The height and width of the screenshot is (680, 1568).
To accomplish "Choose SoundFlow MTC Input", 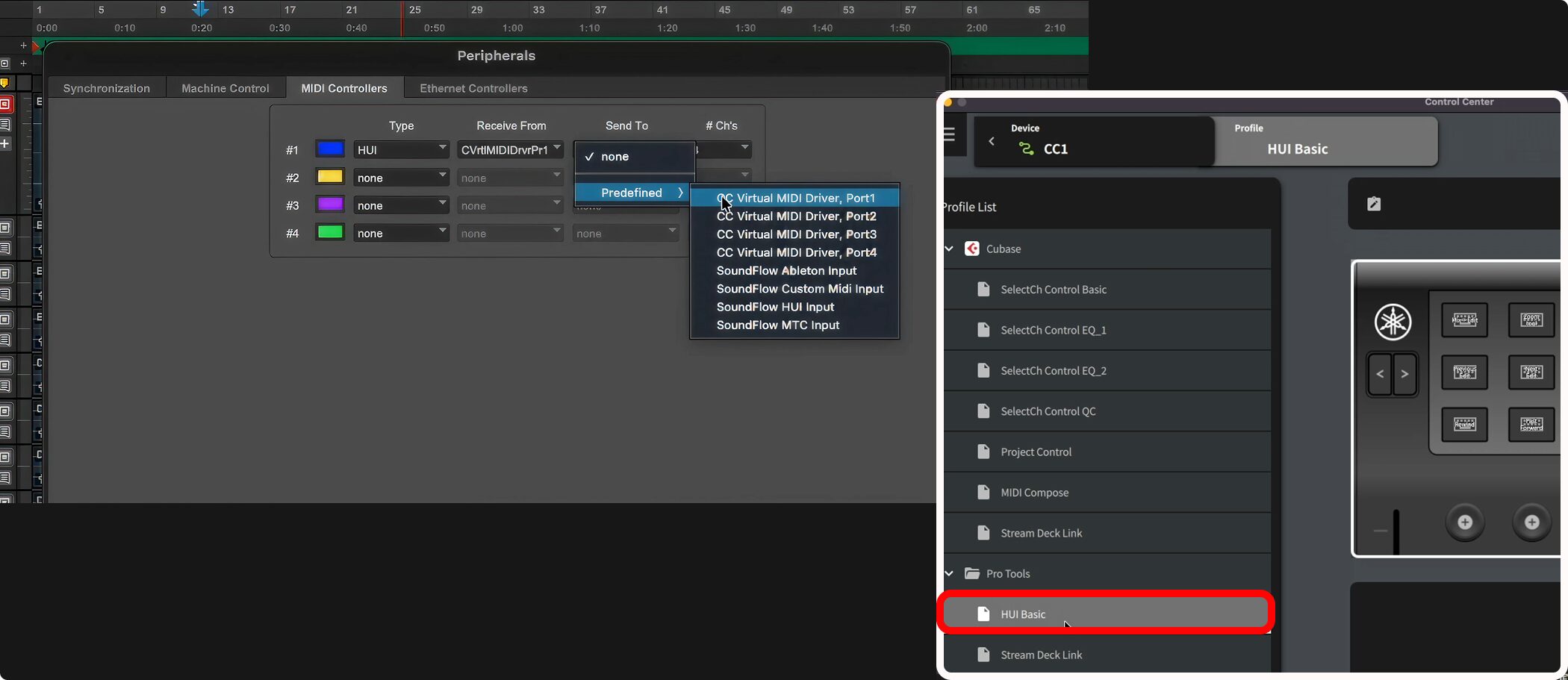I will pyautogui.click(x=794, y=325).
